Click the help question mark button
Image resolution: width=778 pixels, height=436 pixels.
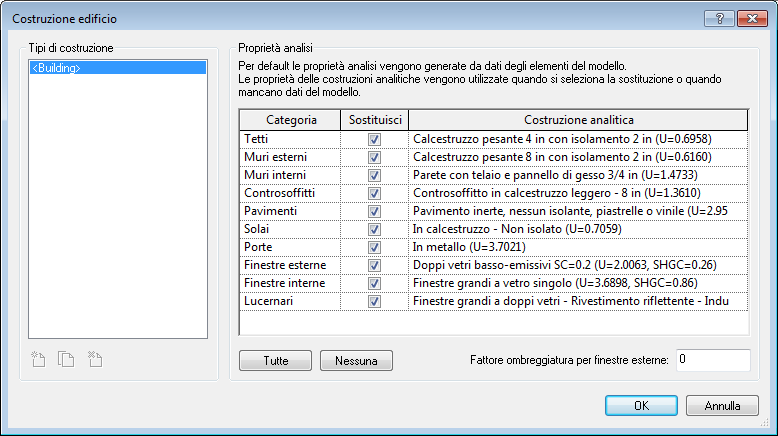(x=714, y=18)
